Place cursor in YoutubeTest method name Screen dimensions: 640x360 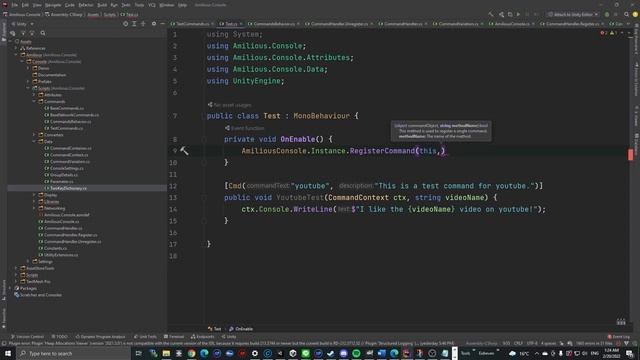(300, 198)
